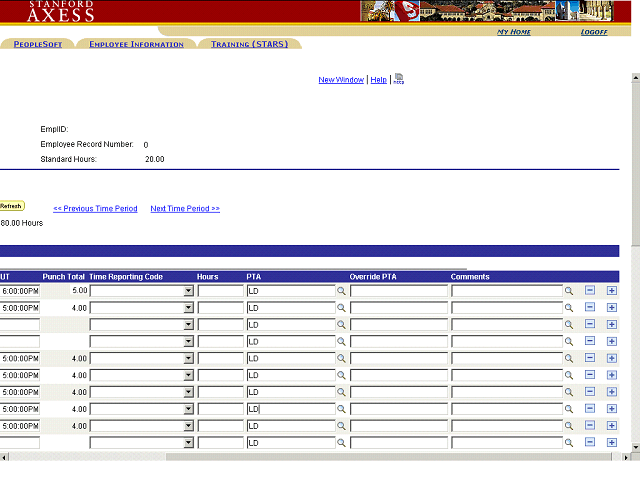Open Time Reporting Code dropdown in second row
The image size is (640, 480).
click(188, 308)
